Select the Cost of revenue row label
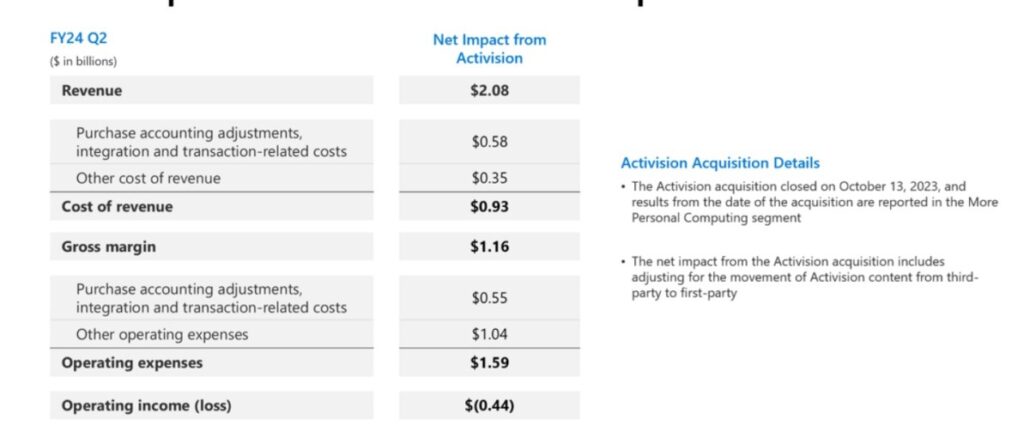1030x438 pixels. coord(117,207)
